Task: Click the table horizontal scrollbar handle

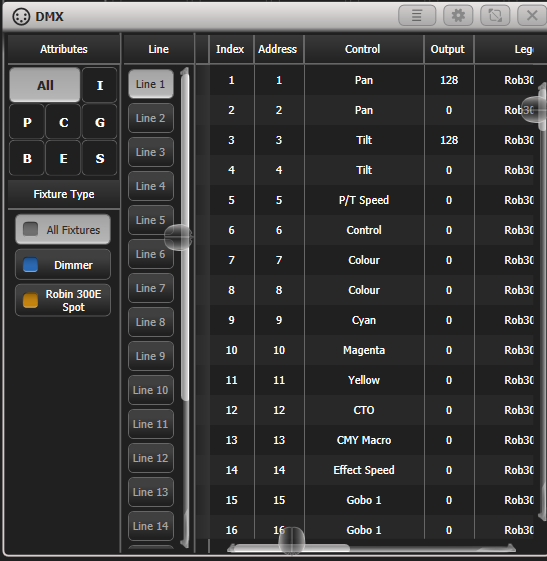Action: pyautogui.click(x=292, y=541)
